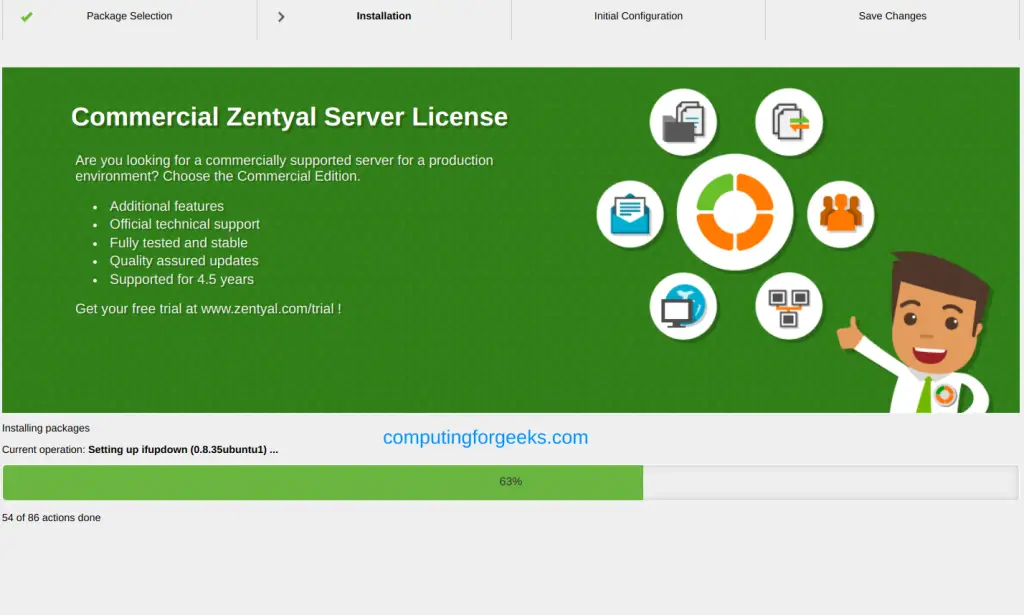This screenshot has width=1024, height=615.
Task: Click the chevron arrow before Installation step
Action: 281,17
